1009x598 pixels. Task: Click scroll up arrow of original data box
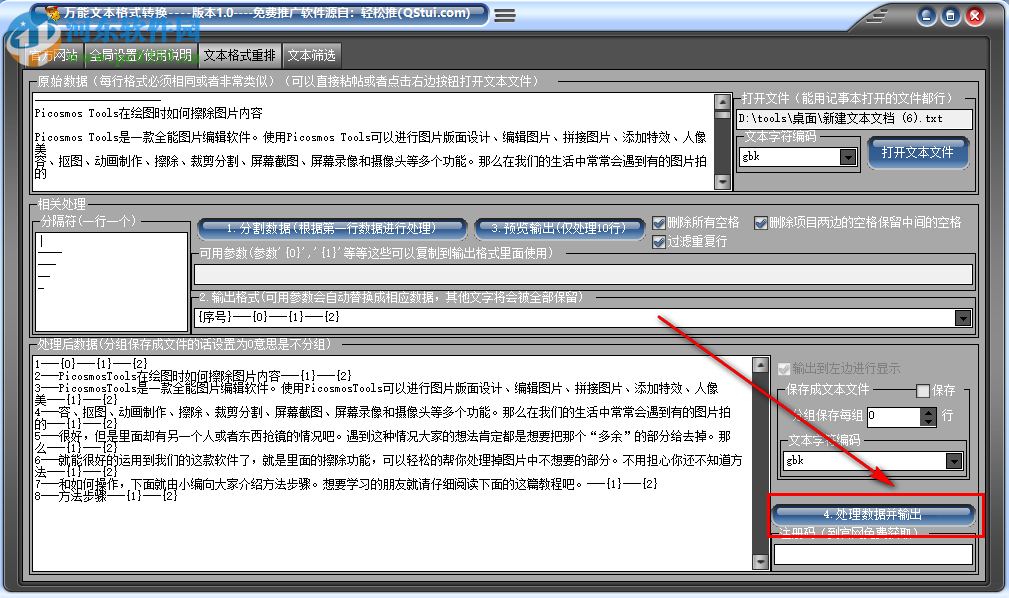[723, 101]
